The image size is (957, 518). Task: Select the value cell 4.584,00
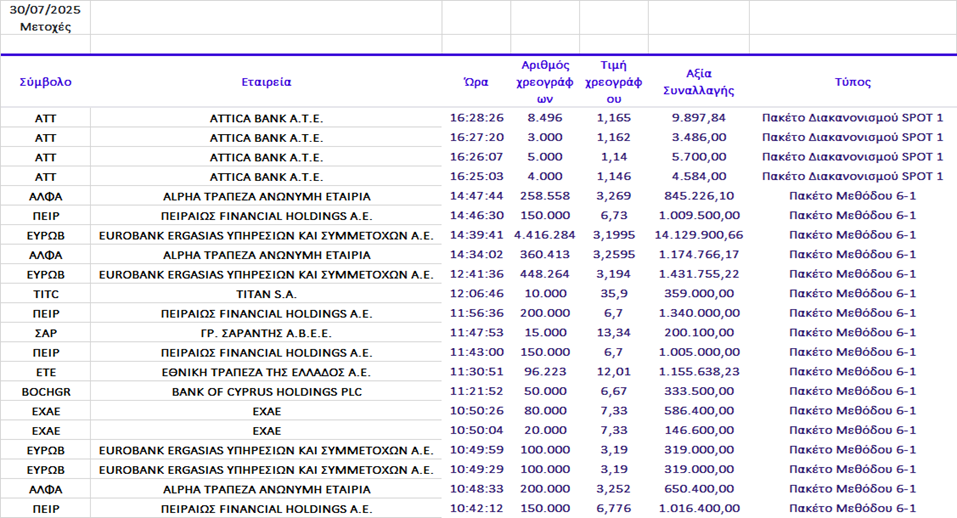coord(699,176)
